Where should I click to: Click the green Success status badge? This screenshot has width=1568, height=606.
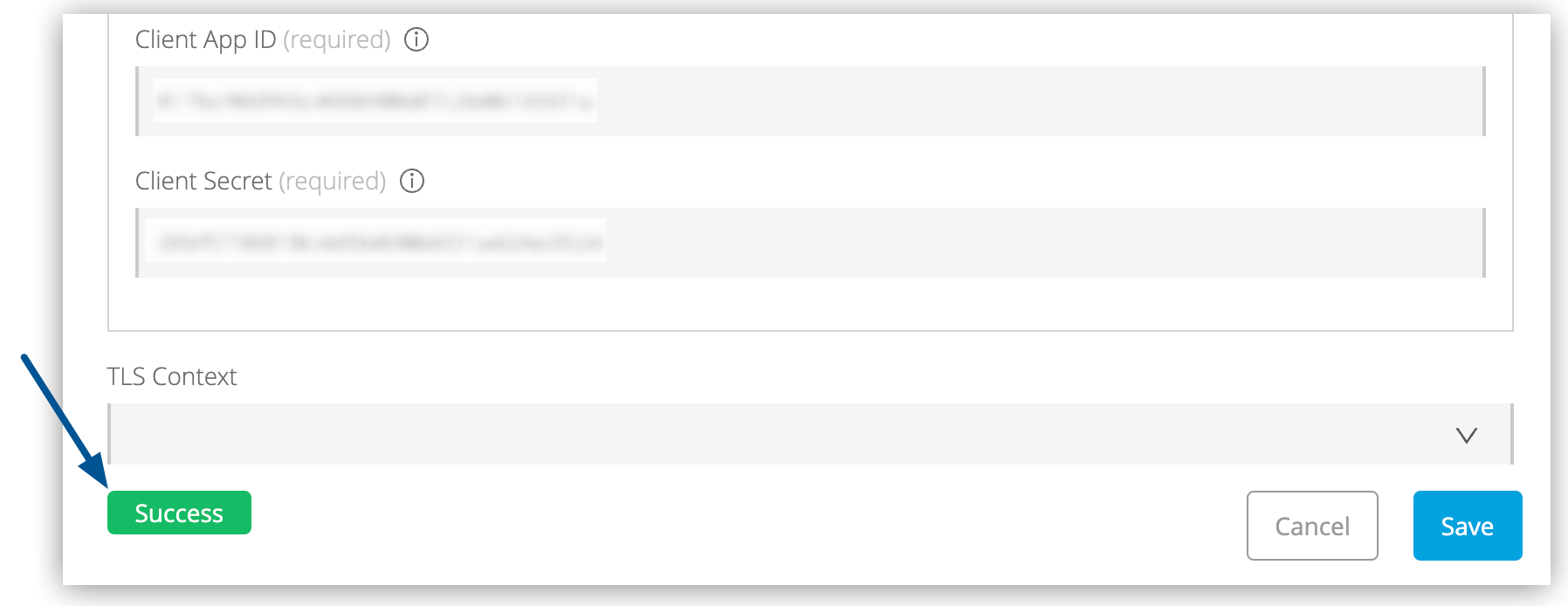coord(179,513)
